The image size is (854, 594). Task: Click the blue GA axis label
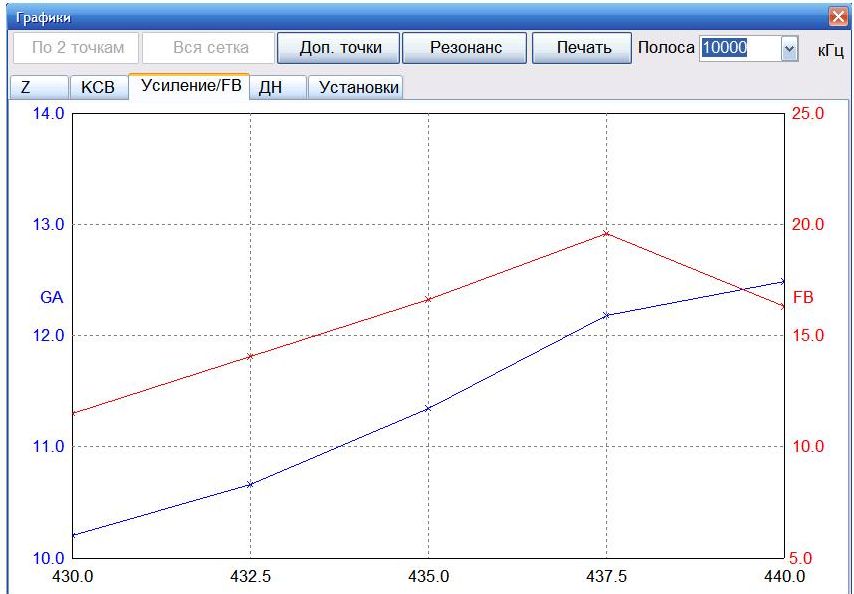[52, 297]
